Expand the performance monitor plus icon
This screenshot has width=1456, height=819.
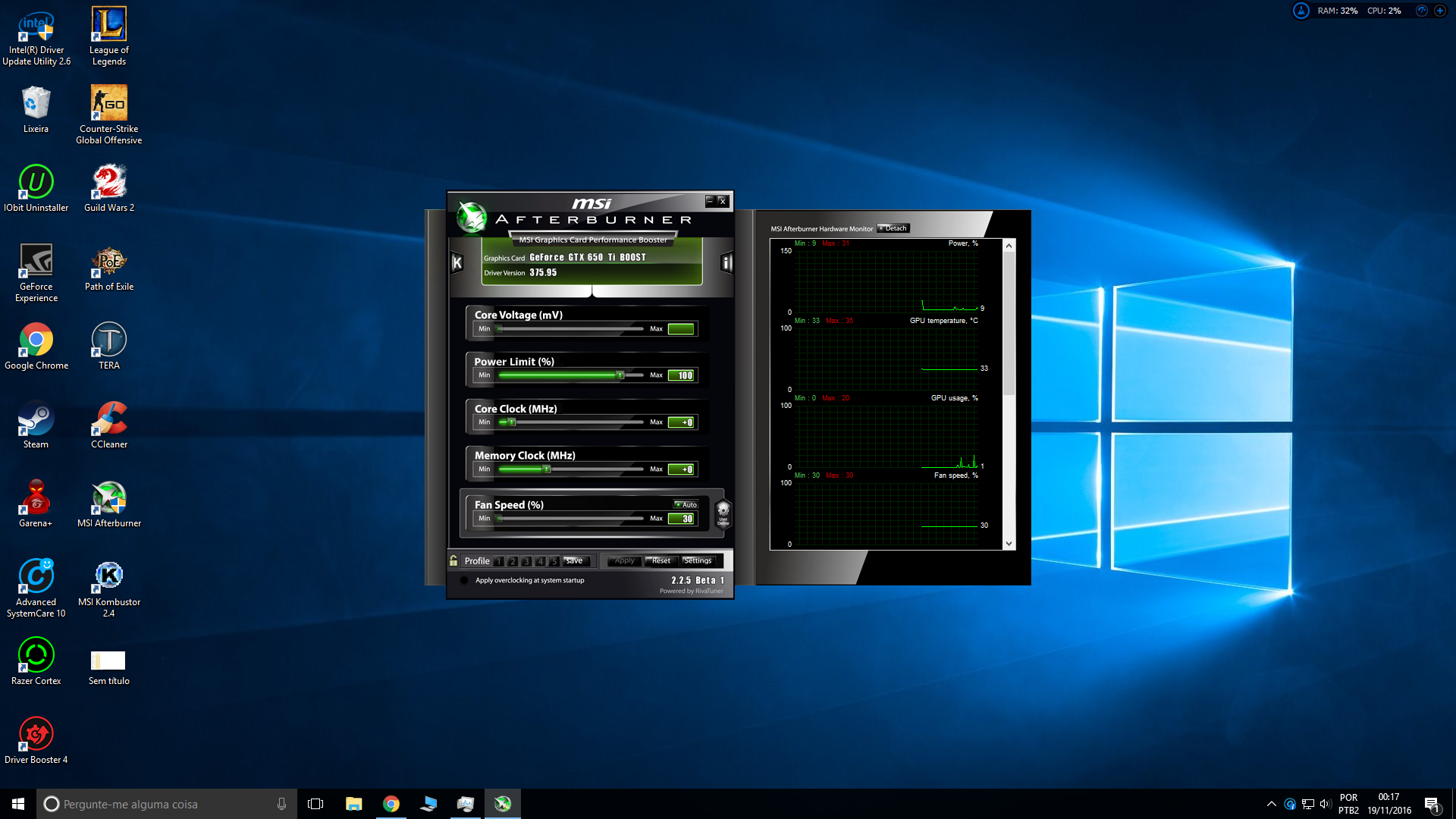pos(1439,11)
